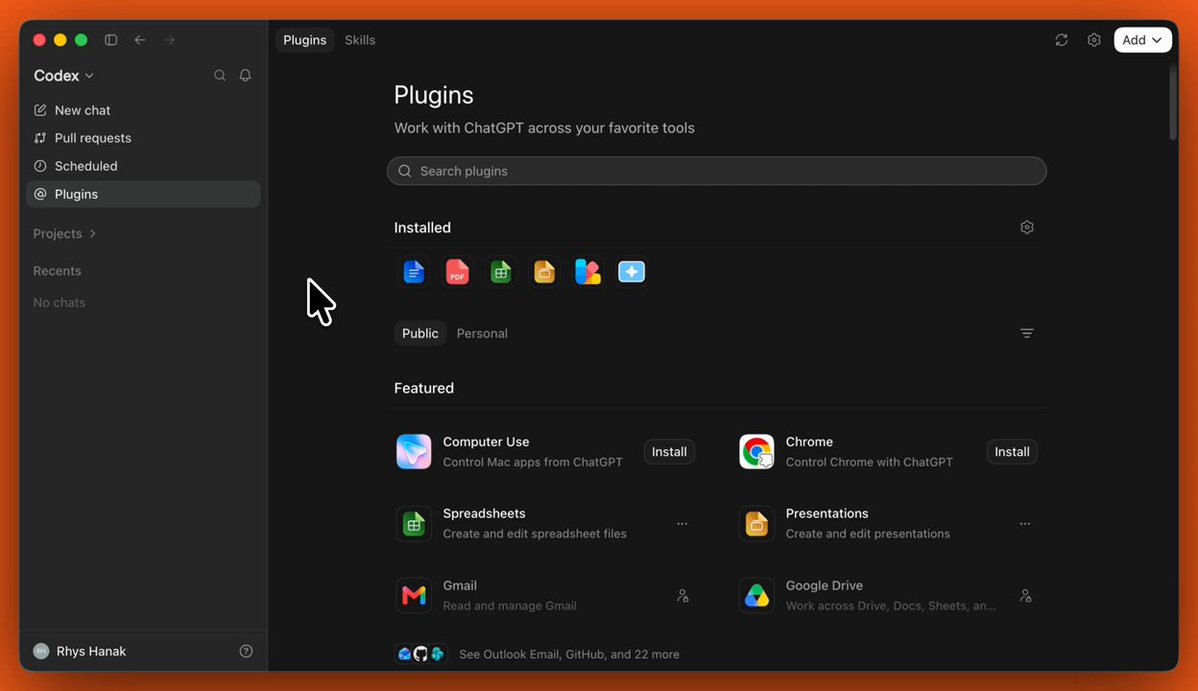The width and height of the screenshot is (1198, 691).
Task: Click Gmail's account connect icon
Action: click(682, 595)
